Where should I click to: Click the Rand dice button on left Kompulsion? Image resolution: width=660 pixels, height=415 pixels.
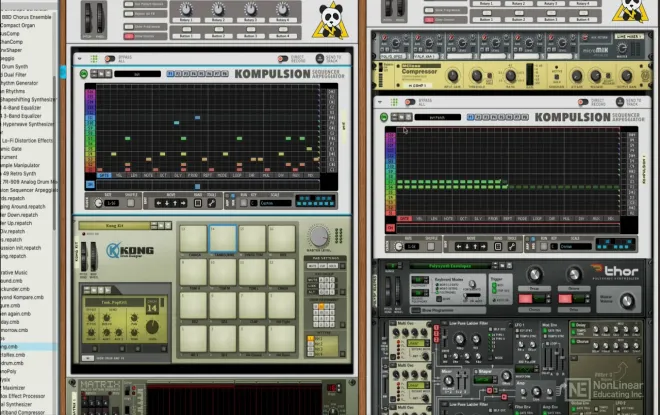pyautogui.click(x=198, y=203)
